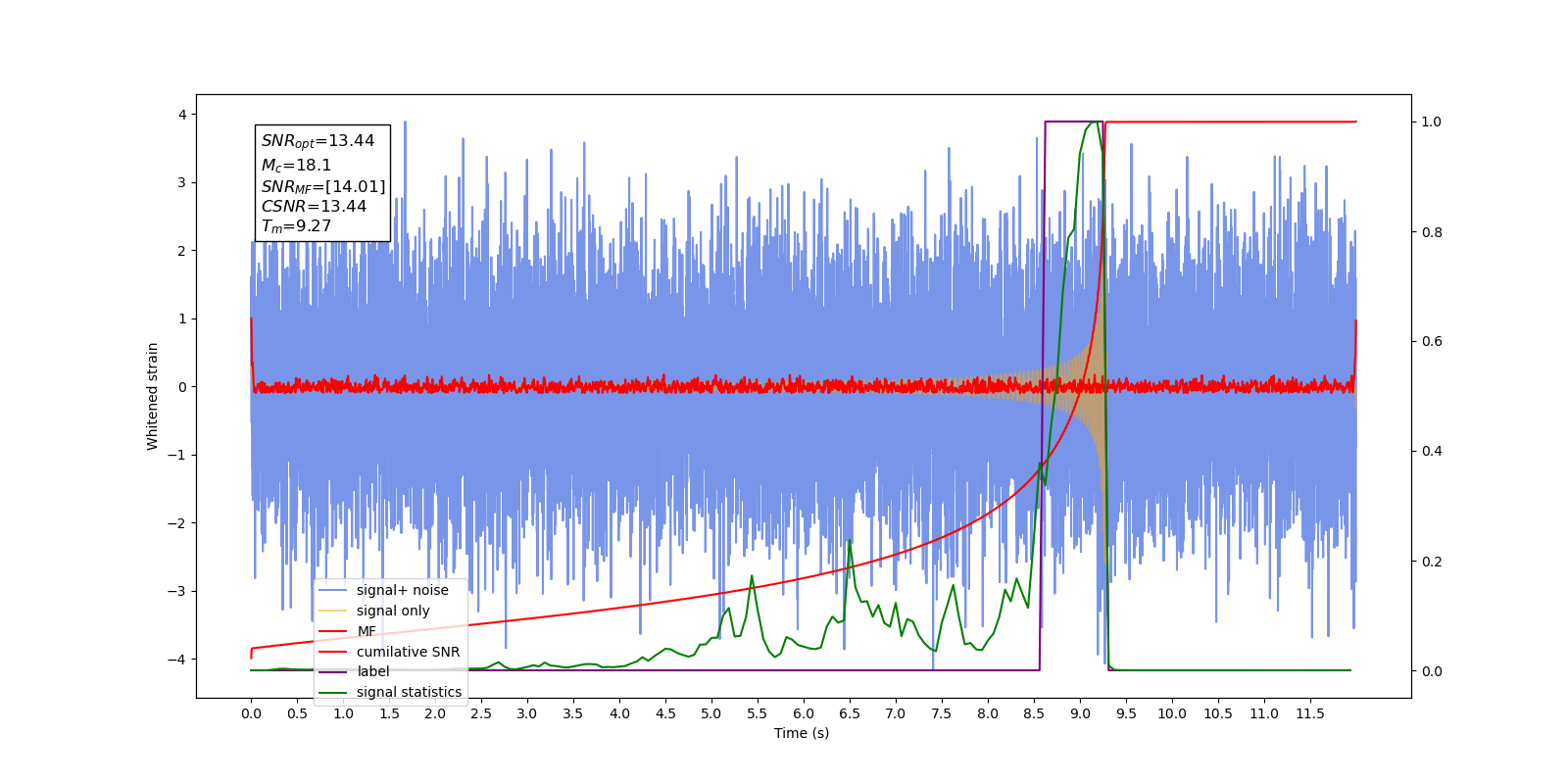Click the "MF" legend entry
This screenshot has width=1568, height=784.
click(367, 631)
